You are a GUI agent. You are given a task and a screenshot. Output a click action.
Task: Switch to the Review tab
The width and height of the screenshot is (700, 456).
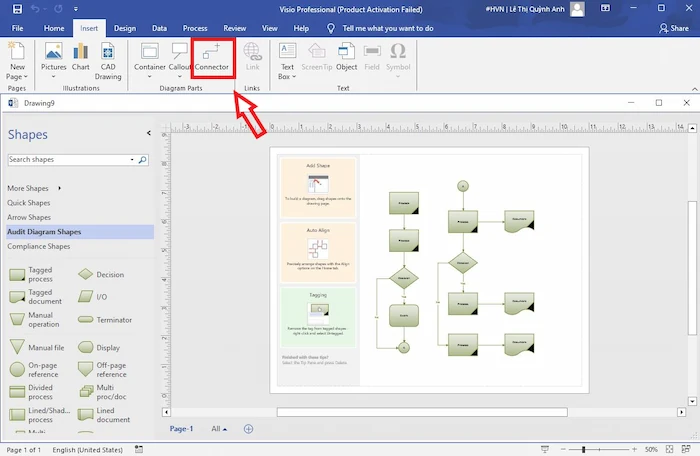coord(235,28)
